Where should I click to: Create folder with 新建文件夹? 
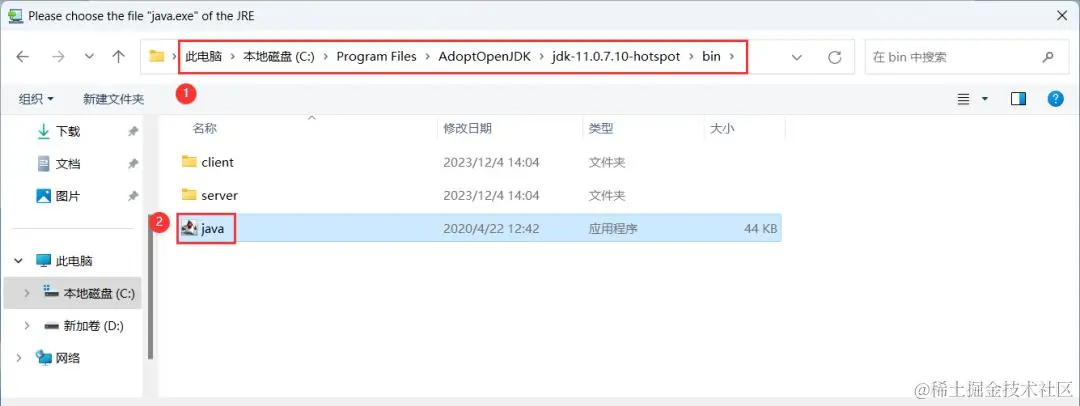[114, 99]
